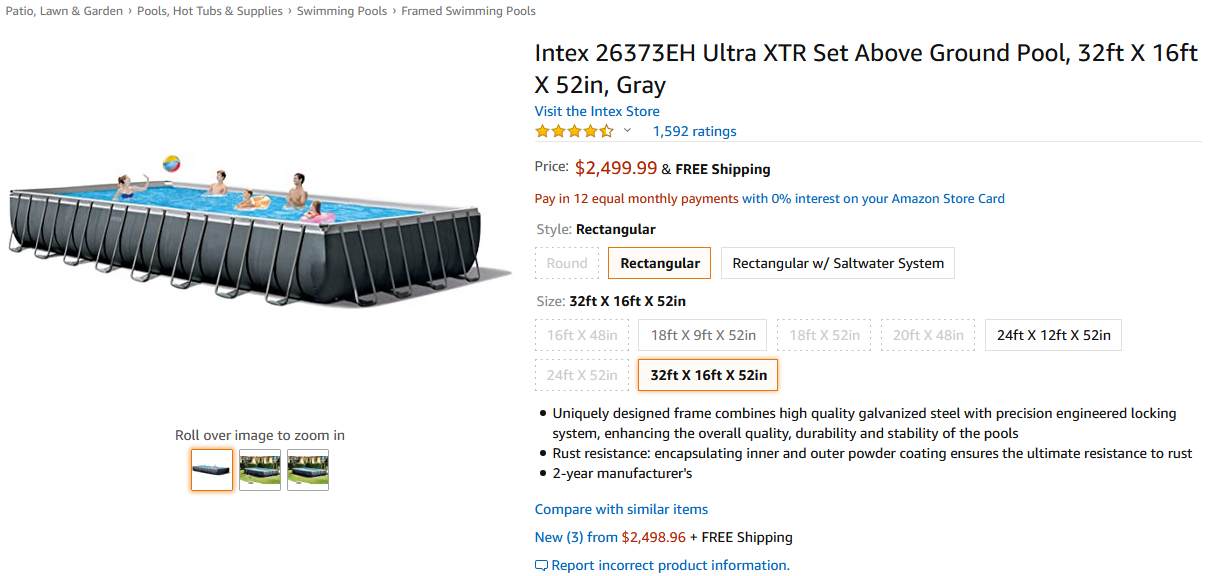
Task: Select Rectangular w/ Saltwater System style
Action: coord(837,262)
